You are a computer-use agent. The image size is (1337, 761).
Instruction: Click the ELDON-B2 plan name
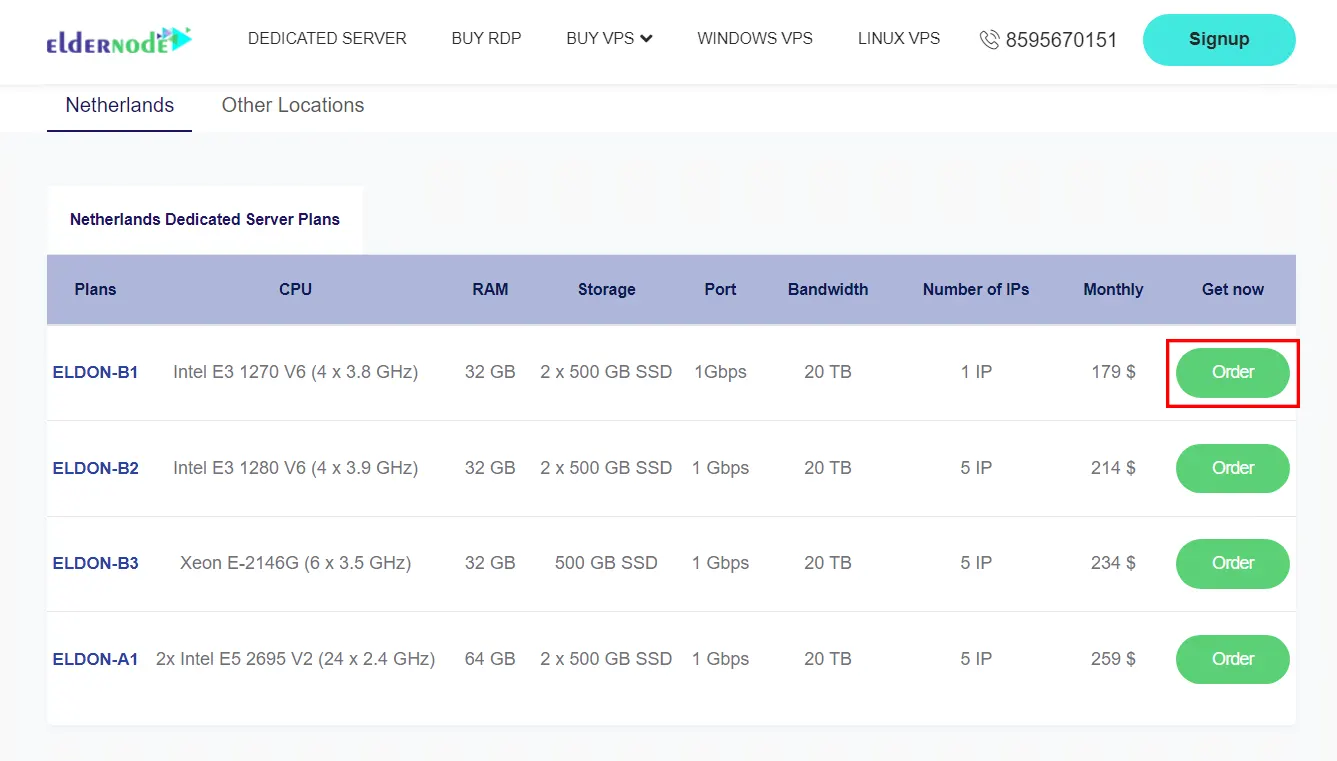[x=95, y=468]
